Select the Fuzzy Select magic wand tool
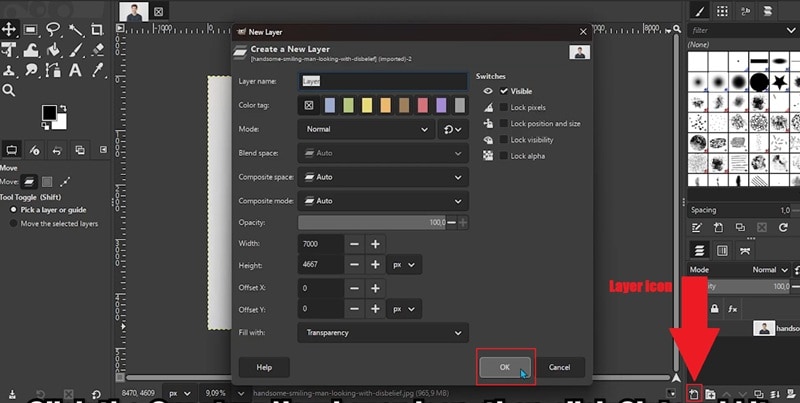800x403 pixels. (76, 30)
